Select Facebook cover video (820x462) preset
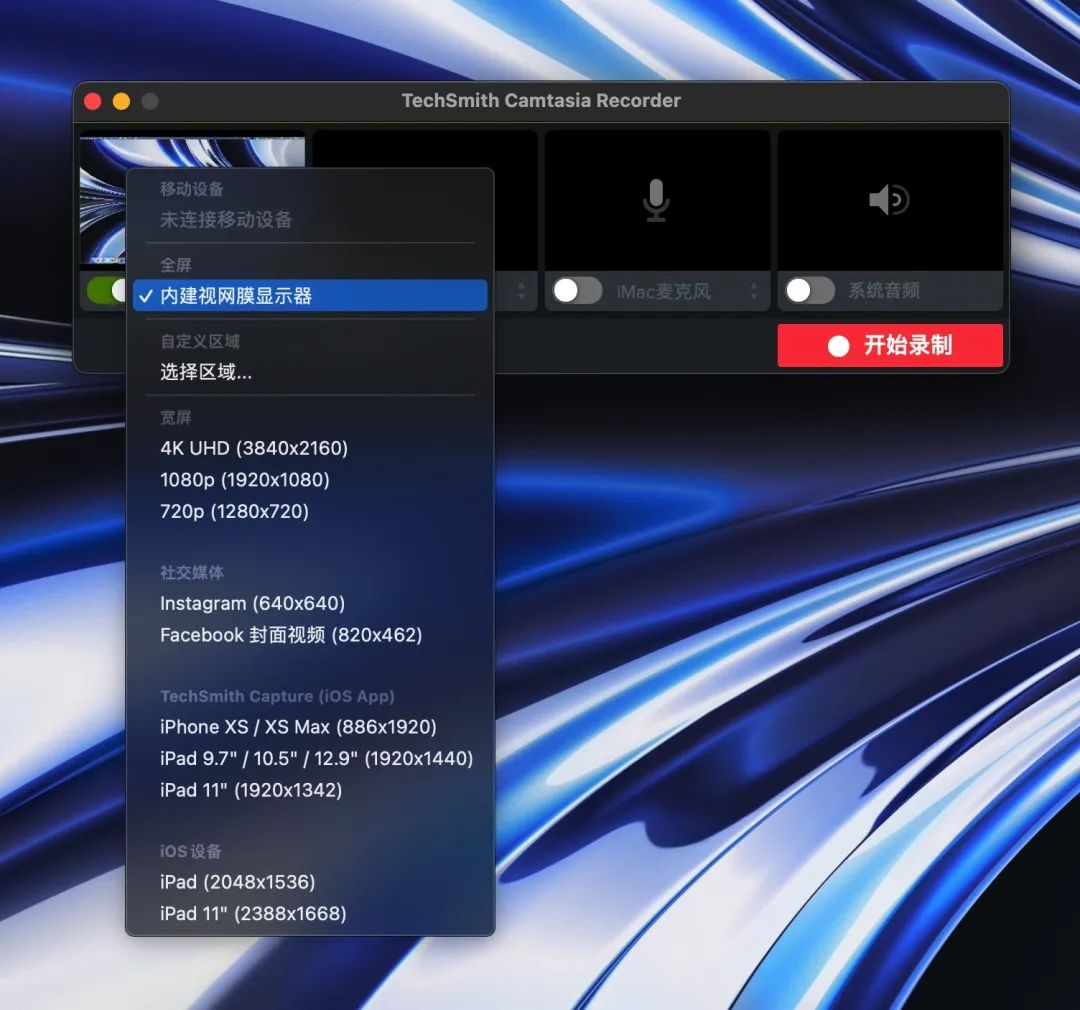This screenshot has height=1010, width=1080. coord(310,635)
